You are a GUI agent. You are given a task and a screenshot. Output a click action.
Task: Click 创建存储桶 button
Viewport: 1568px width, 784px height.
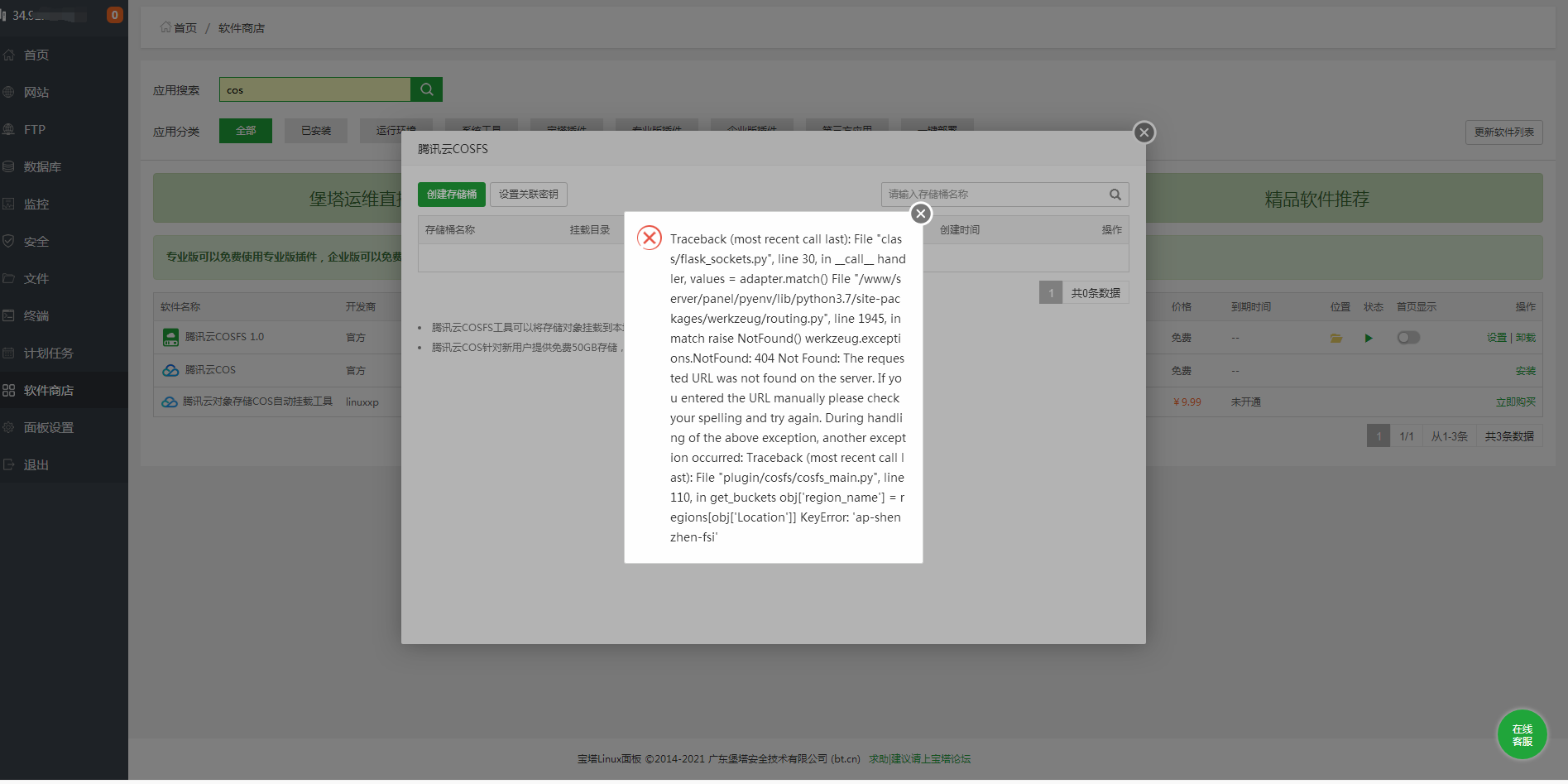[452, 195]
